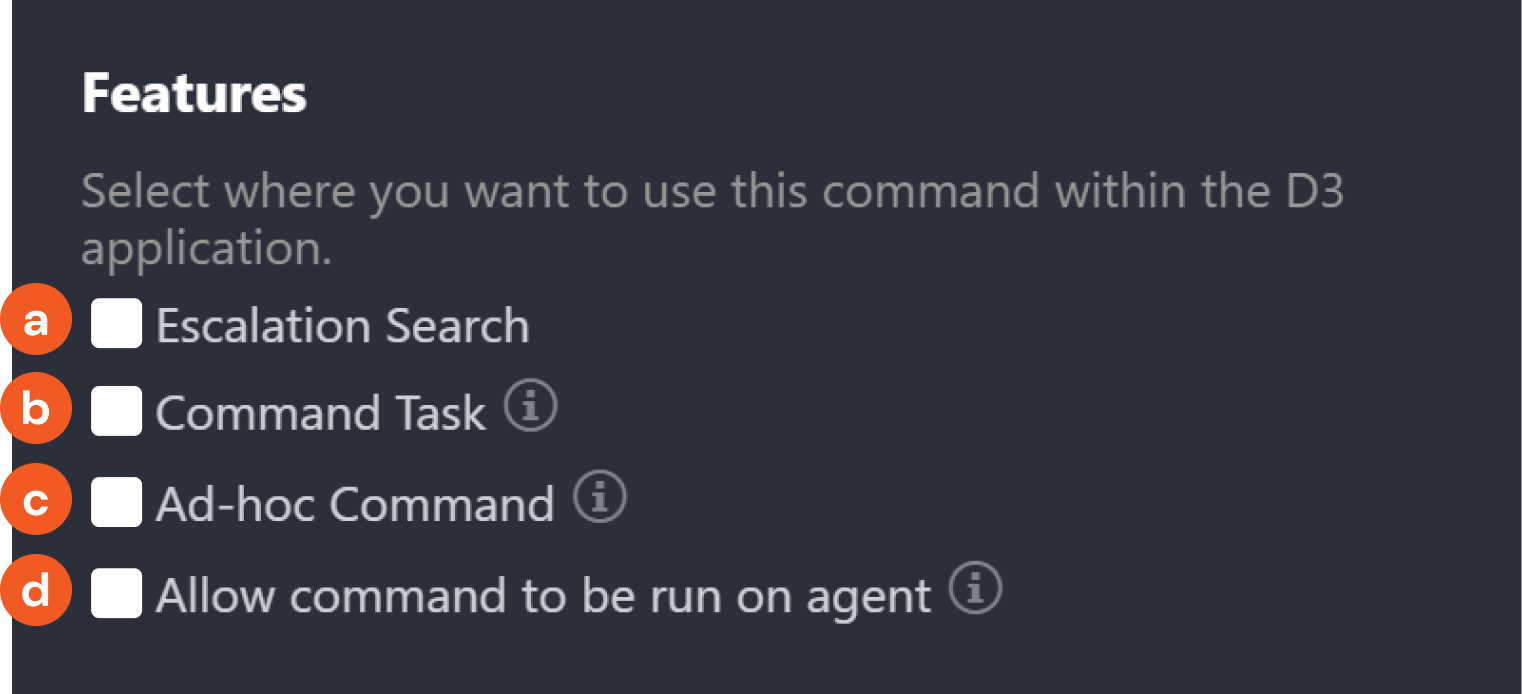Click the word 'application.' in the description
Image resolution: width=1522 pixels, height=694 pixels.
[x=206, y=248]
